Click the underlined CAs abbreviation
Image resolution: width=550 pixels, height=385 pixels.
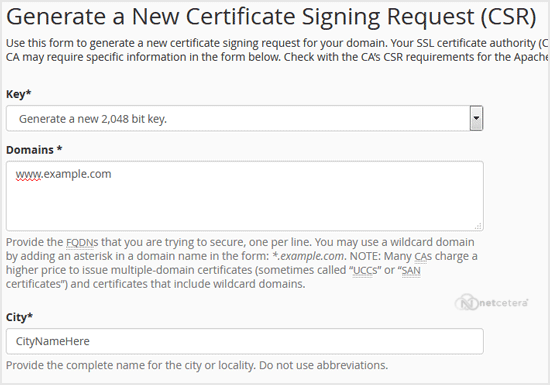click(x=423, y=256)
